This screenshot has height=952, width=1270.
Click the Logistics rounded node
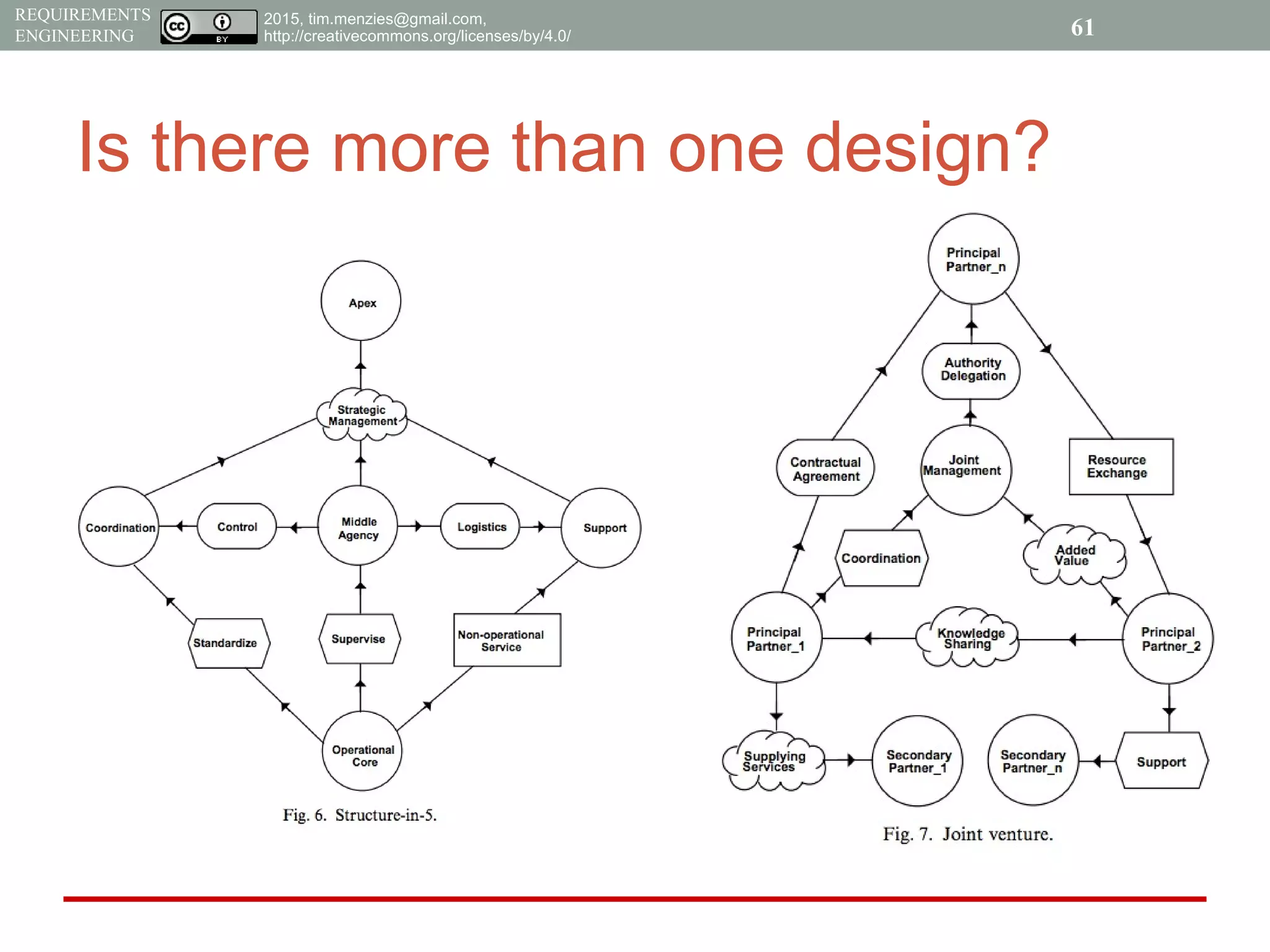coord(481,526)
